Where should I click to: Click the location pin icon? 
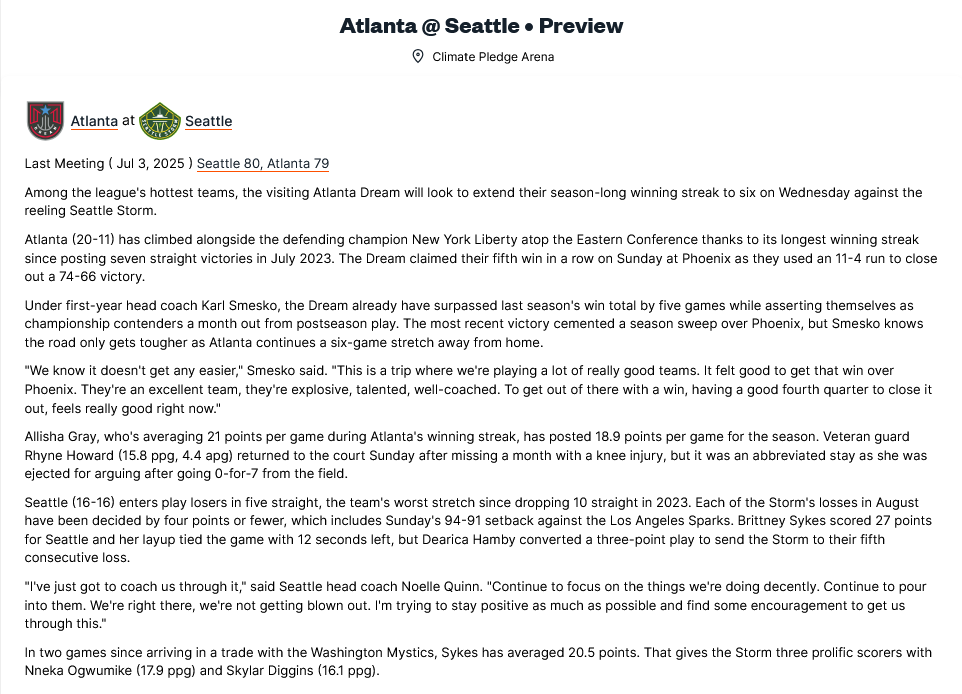coord(418,56)
